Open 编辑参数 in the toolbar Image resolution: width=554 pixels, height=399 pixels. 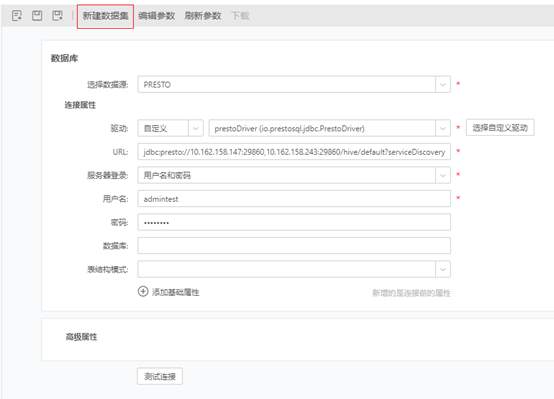click(x=157, y=16)
